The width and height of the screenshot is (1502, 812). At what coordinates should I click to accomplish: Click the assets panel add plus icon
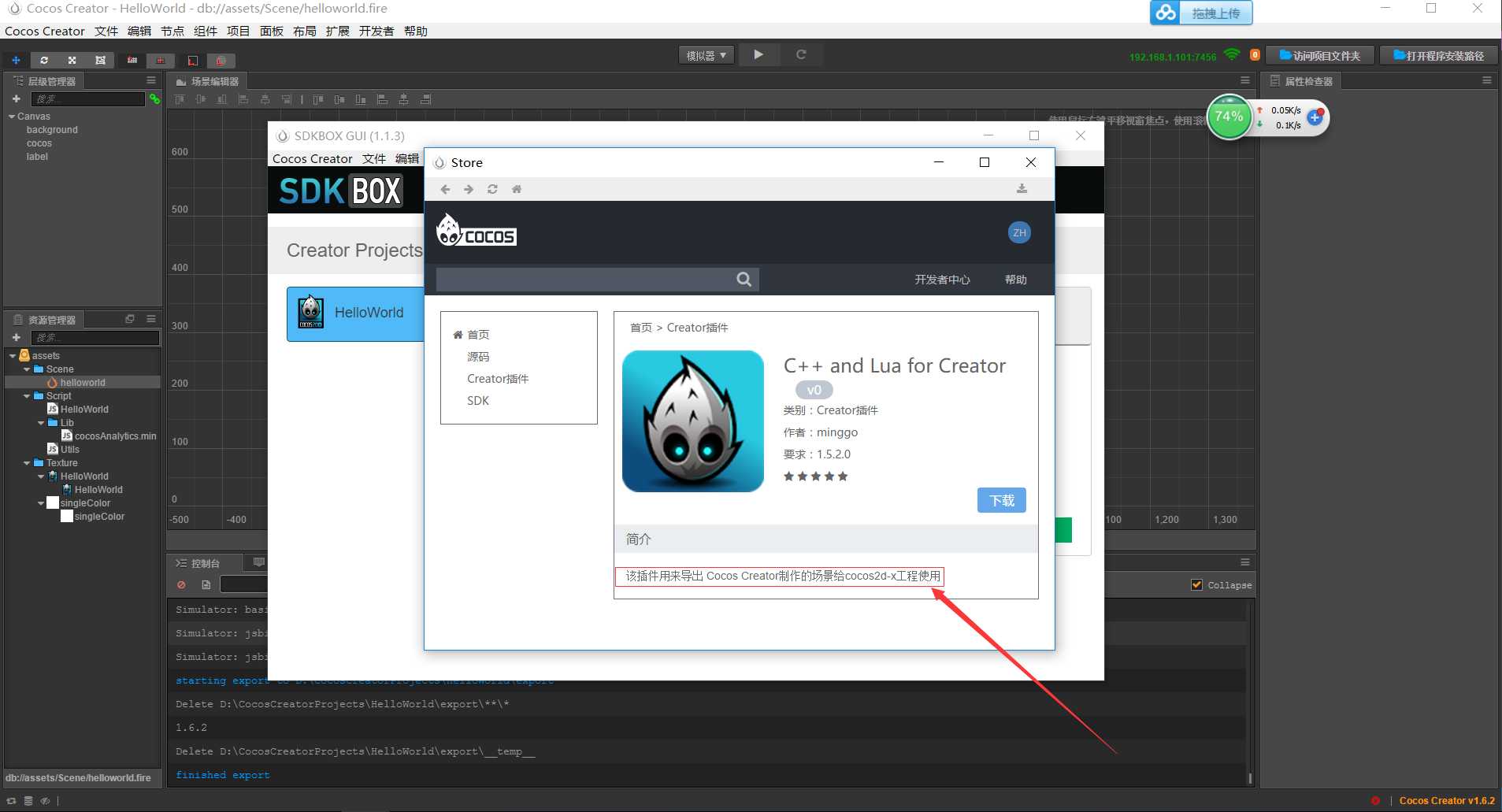(16, 337)
